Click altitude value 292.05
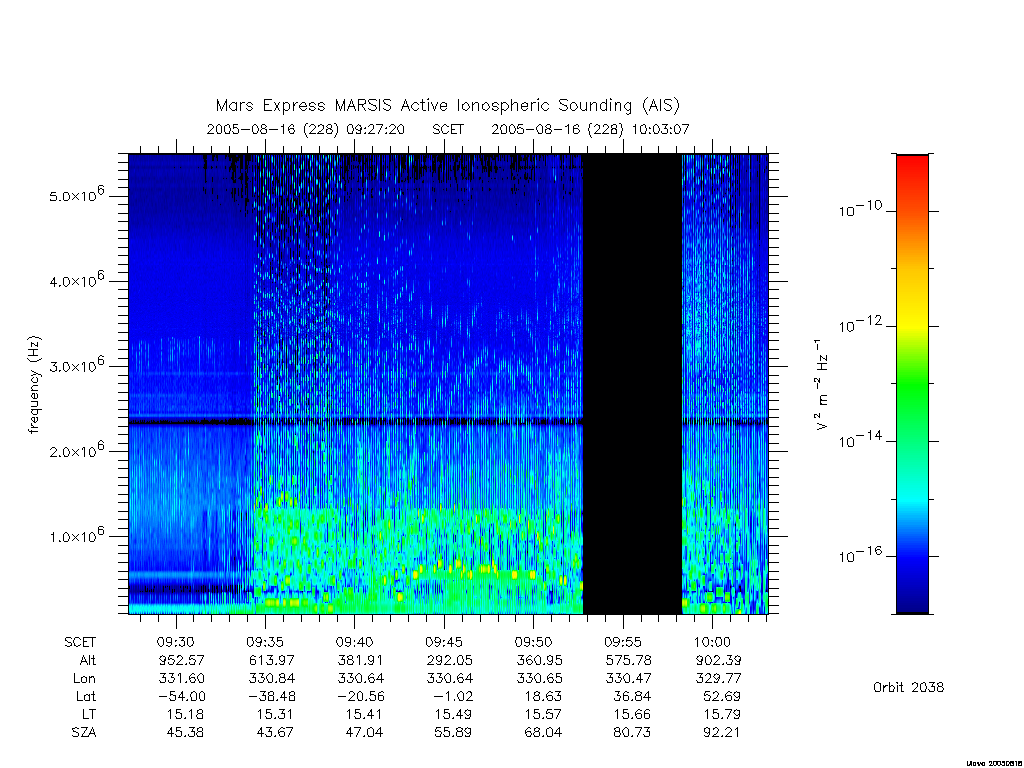The image size is (1024, 768). (x=449, y=660)
